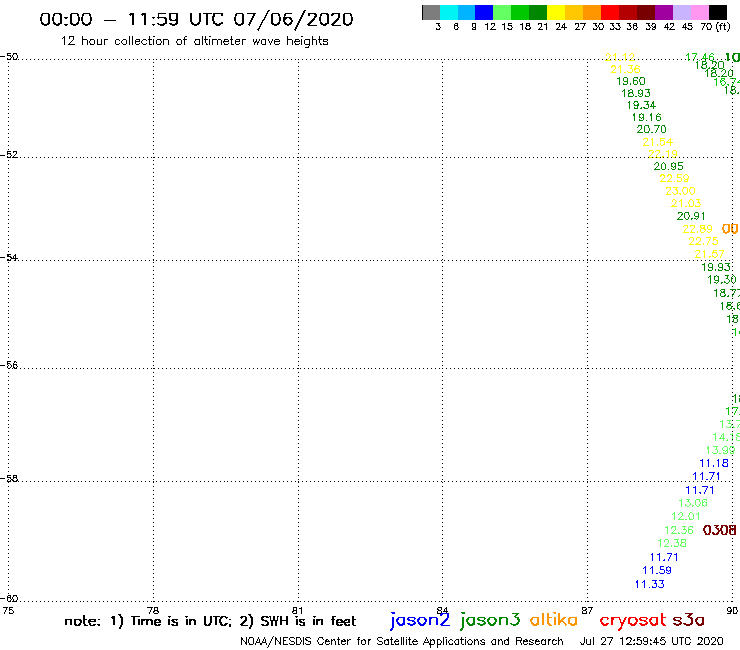Click the latitude label -52
Viewport: 740px width, 650px height.
tap(9, 155)
